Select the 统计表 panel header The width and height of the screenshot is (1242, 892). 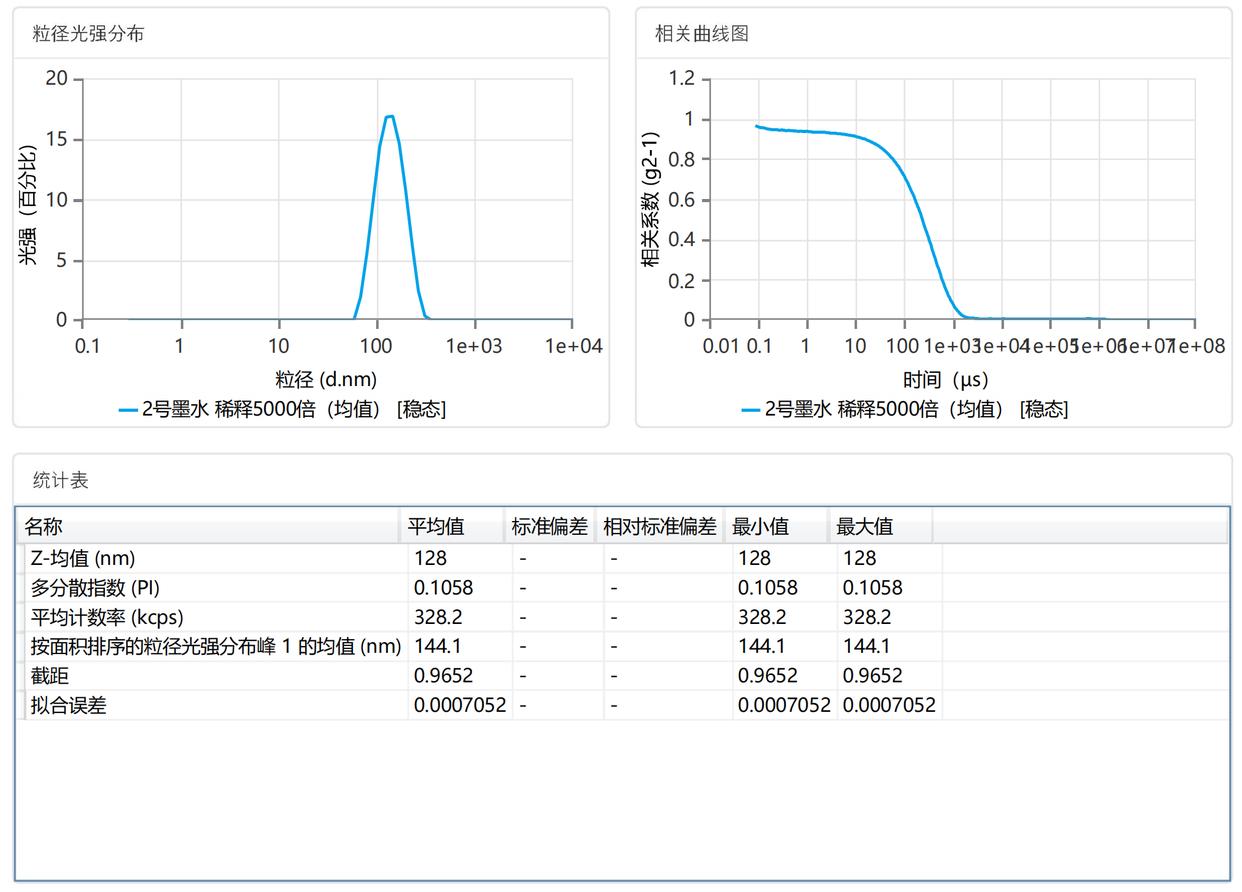coord(61,480)
